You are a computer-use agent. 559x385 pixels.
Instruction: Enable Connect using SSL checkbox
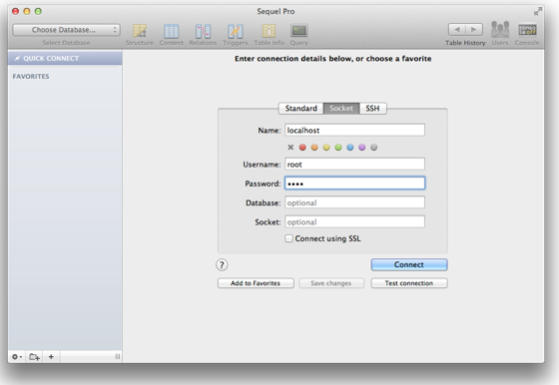click(289, 238)
